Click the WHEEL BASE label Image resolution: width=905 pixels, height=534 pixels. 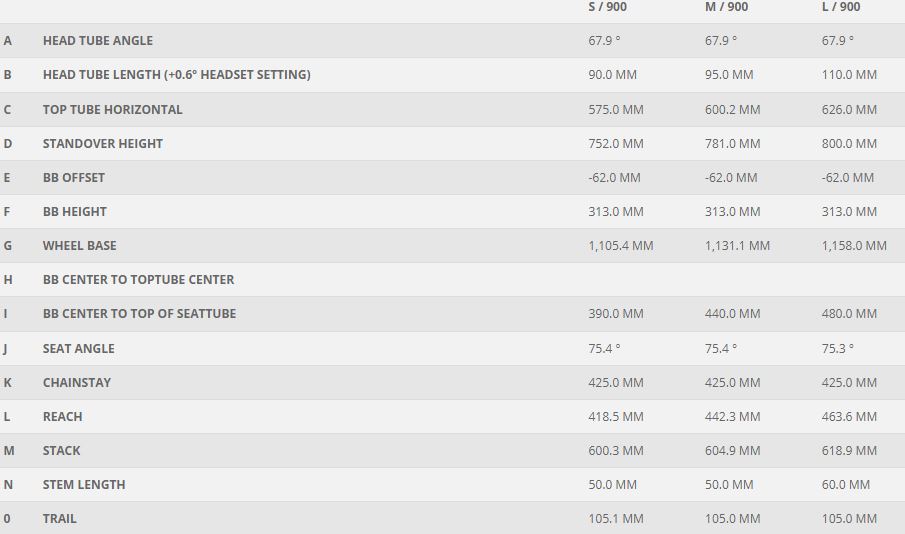[x=80, y=245]
